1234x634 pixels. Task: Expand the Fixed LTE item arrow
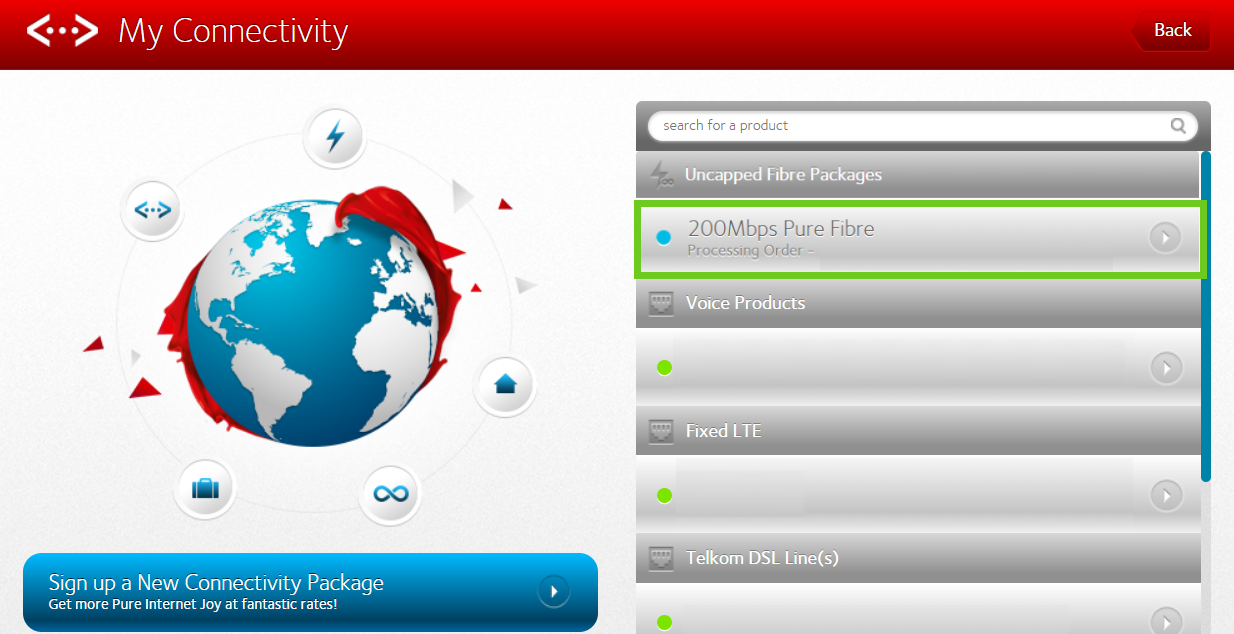(x=1165, y=495)
